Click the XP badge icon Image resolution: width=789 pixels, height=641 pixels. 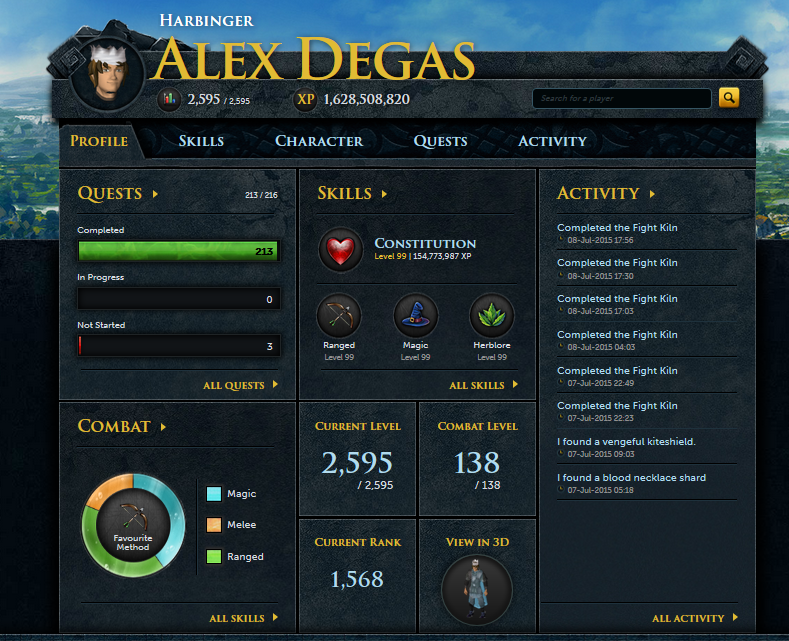click(x=305, y=99)
